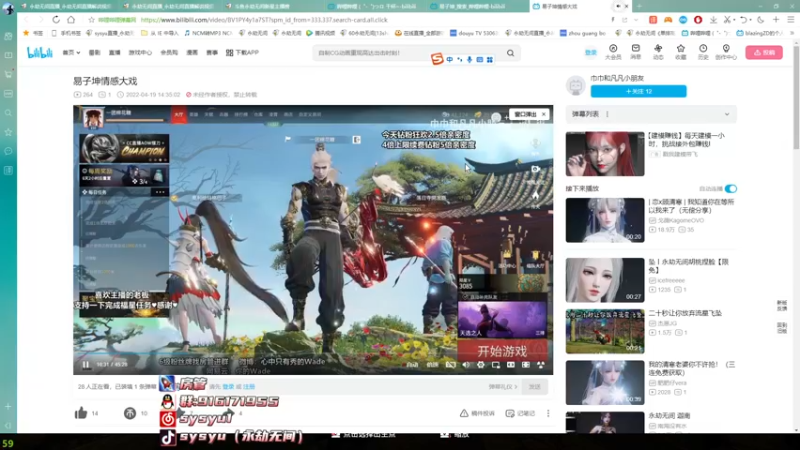Click the blue +关注 12 follow button
The width and height of the screenshot is (800, 450).
(x=638, y=91)
